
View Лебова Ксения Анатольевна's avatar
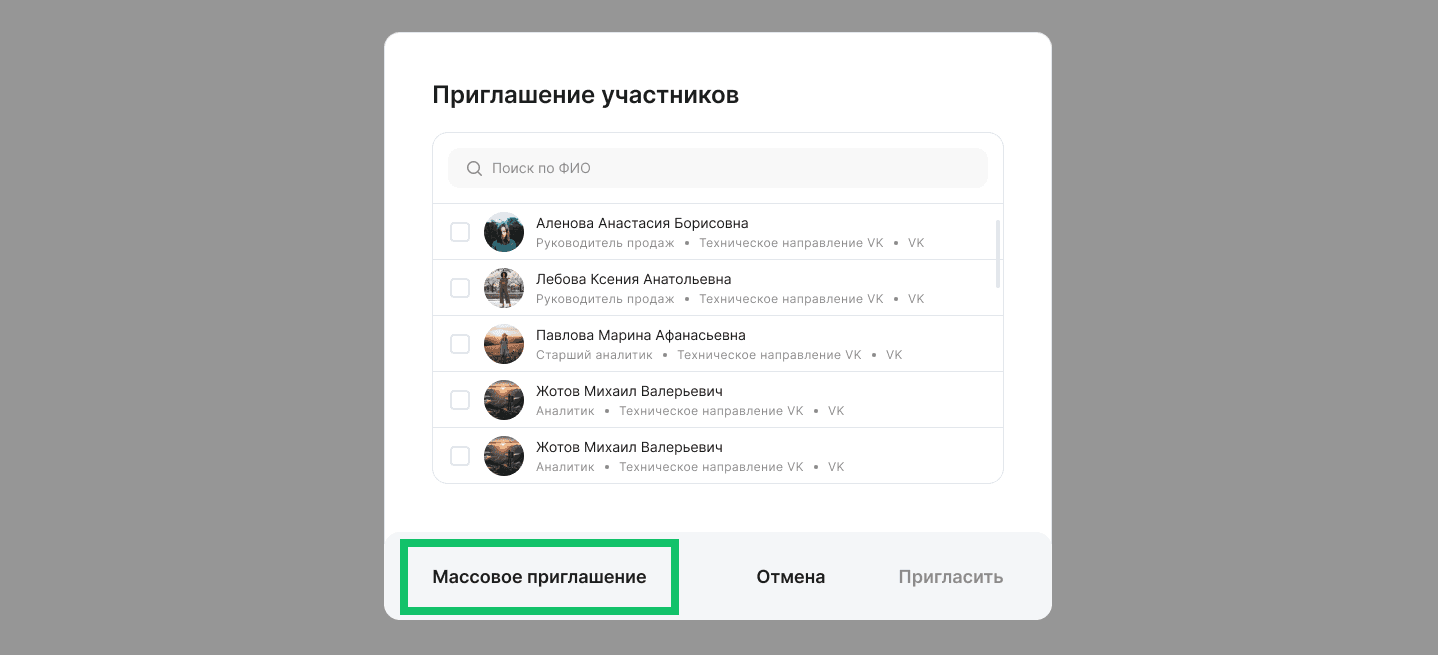click(504, 287)
